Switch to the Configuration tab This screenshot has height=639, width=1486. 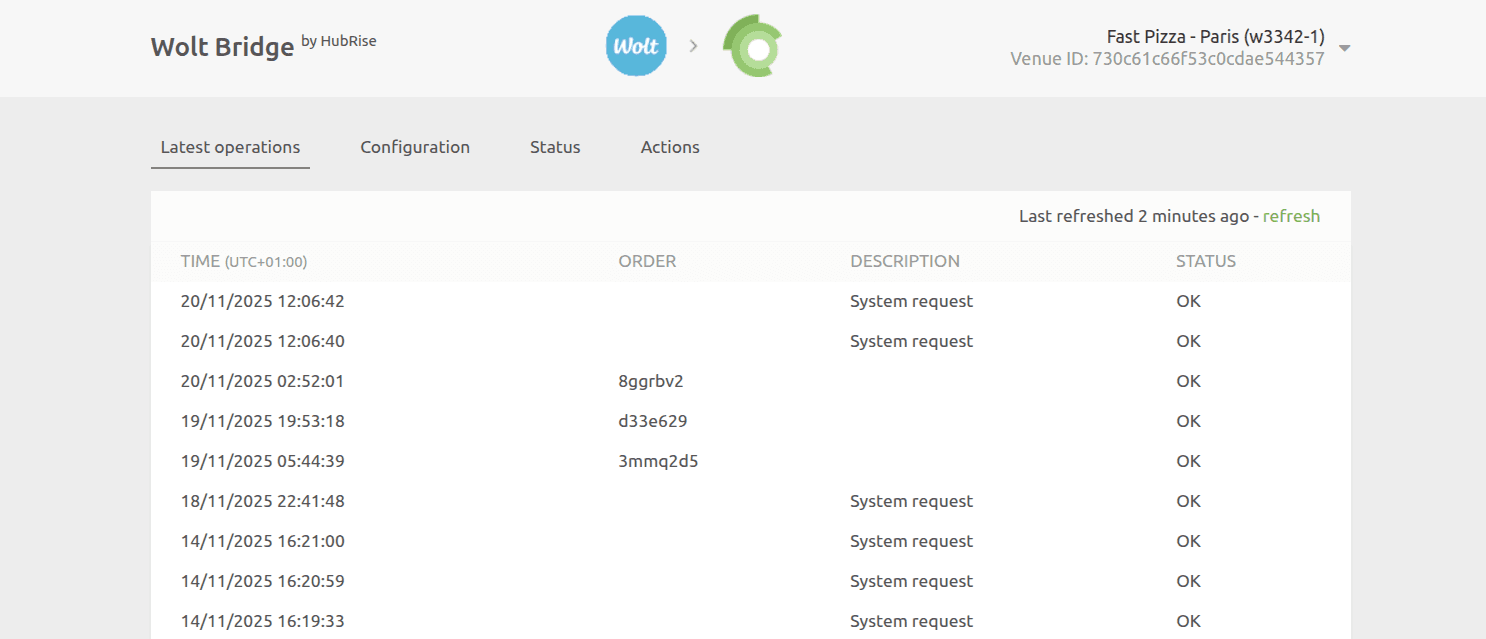[x=415, y=147]
